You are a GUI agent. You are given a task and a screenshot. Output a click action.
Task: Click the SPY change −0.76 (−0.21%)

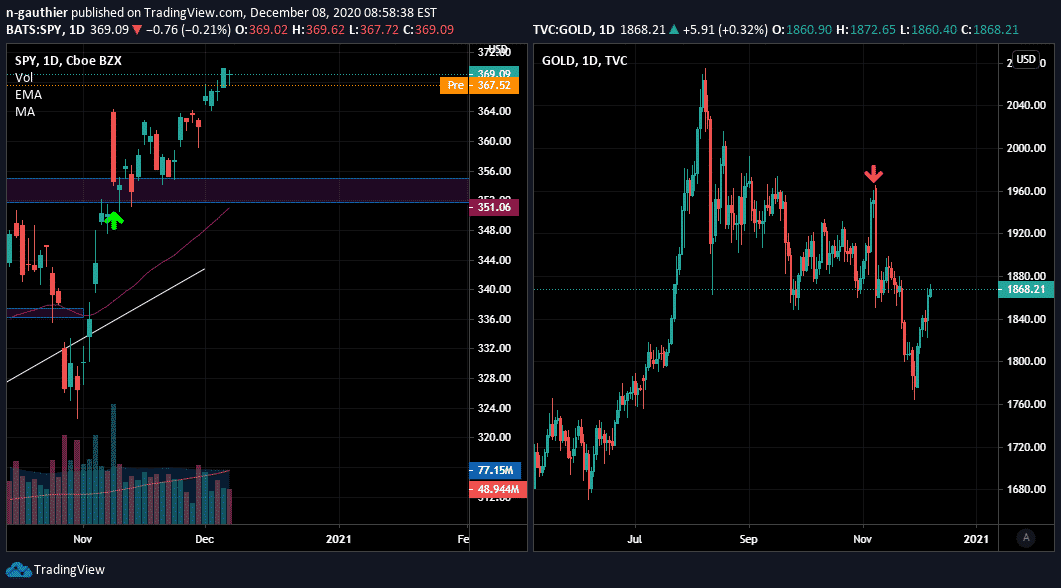point(187,30)
